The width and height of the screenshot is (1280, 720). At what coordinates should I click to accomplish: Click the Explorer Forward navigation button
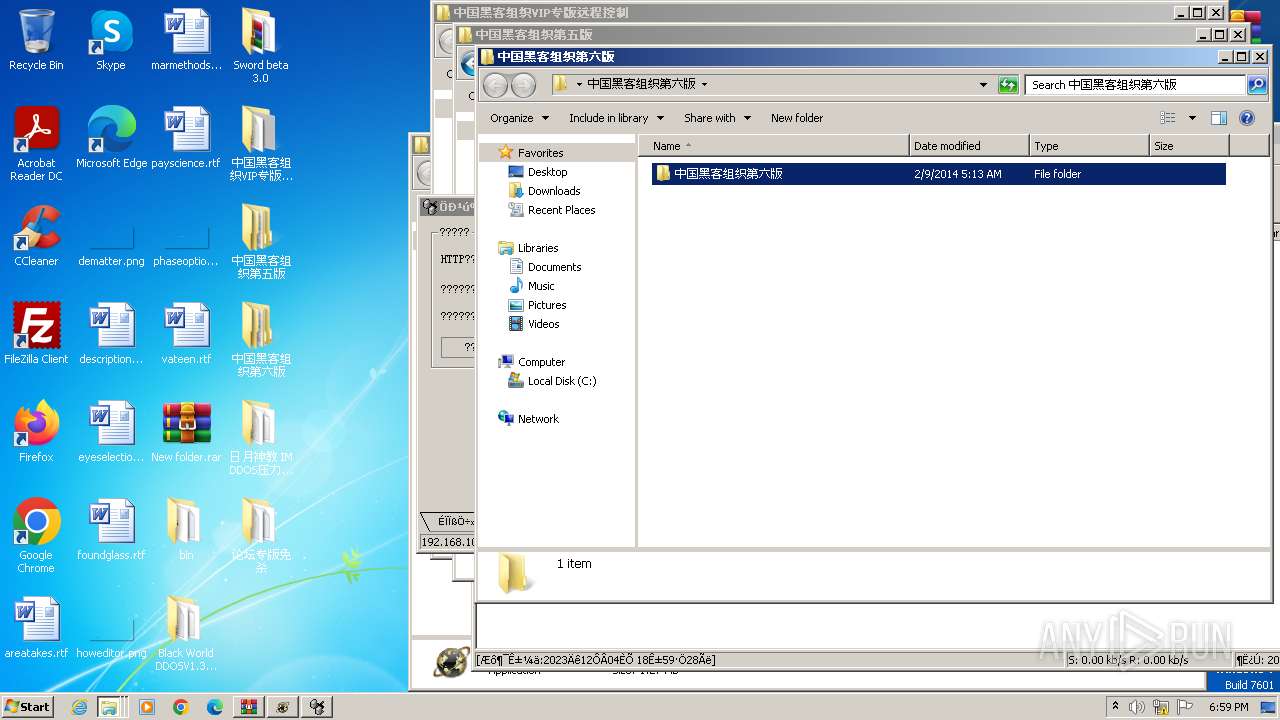pos(522,85)
